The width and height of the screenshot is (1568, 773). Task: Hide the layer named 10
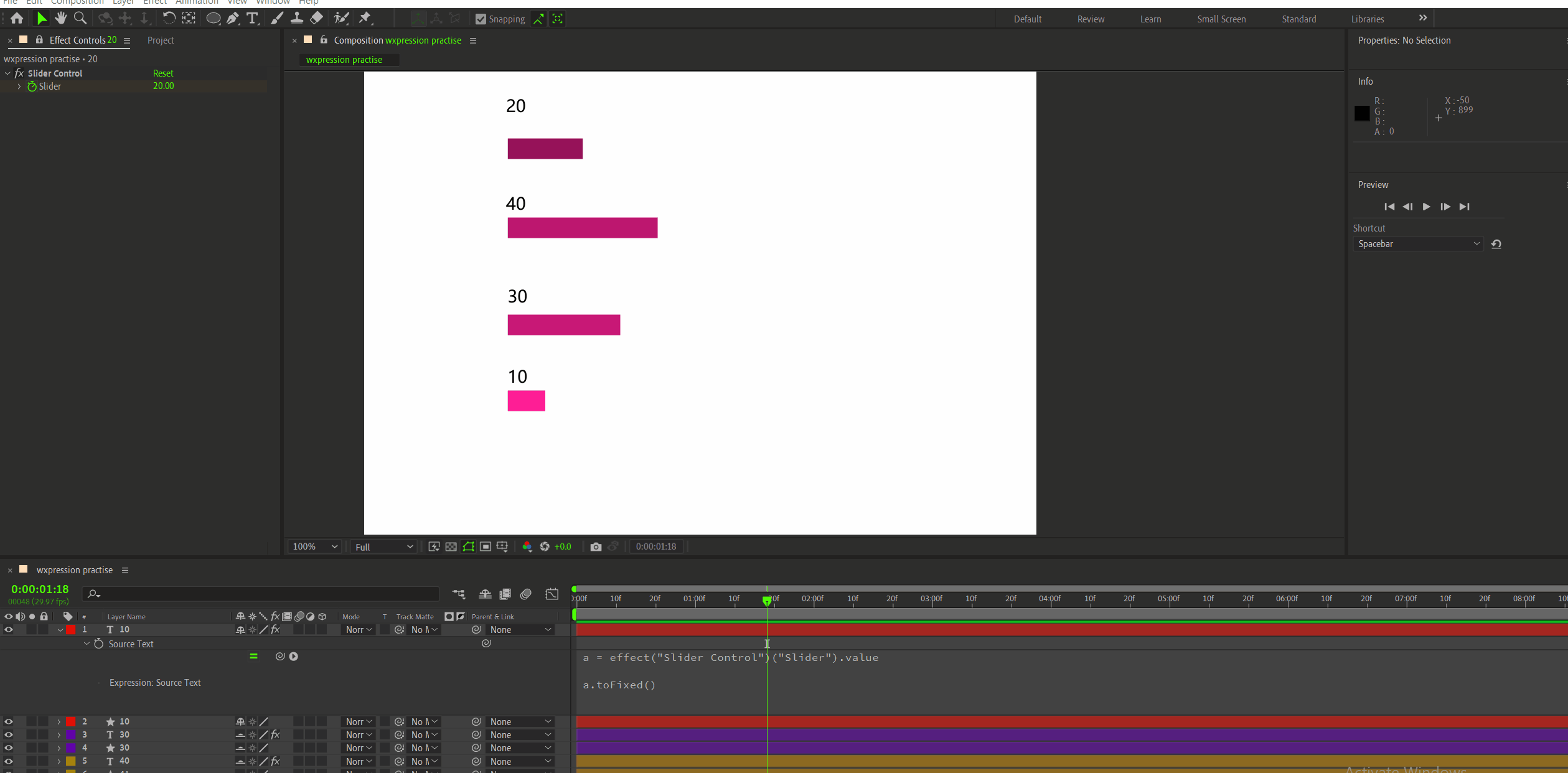(9, 629)
